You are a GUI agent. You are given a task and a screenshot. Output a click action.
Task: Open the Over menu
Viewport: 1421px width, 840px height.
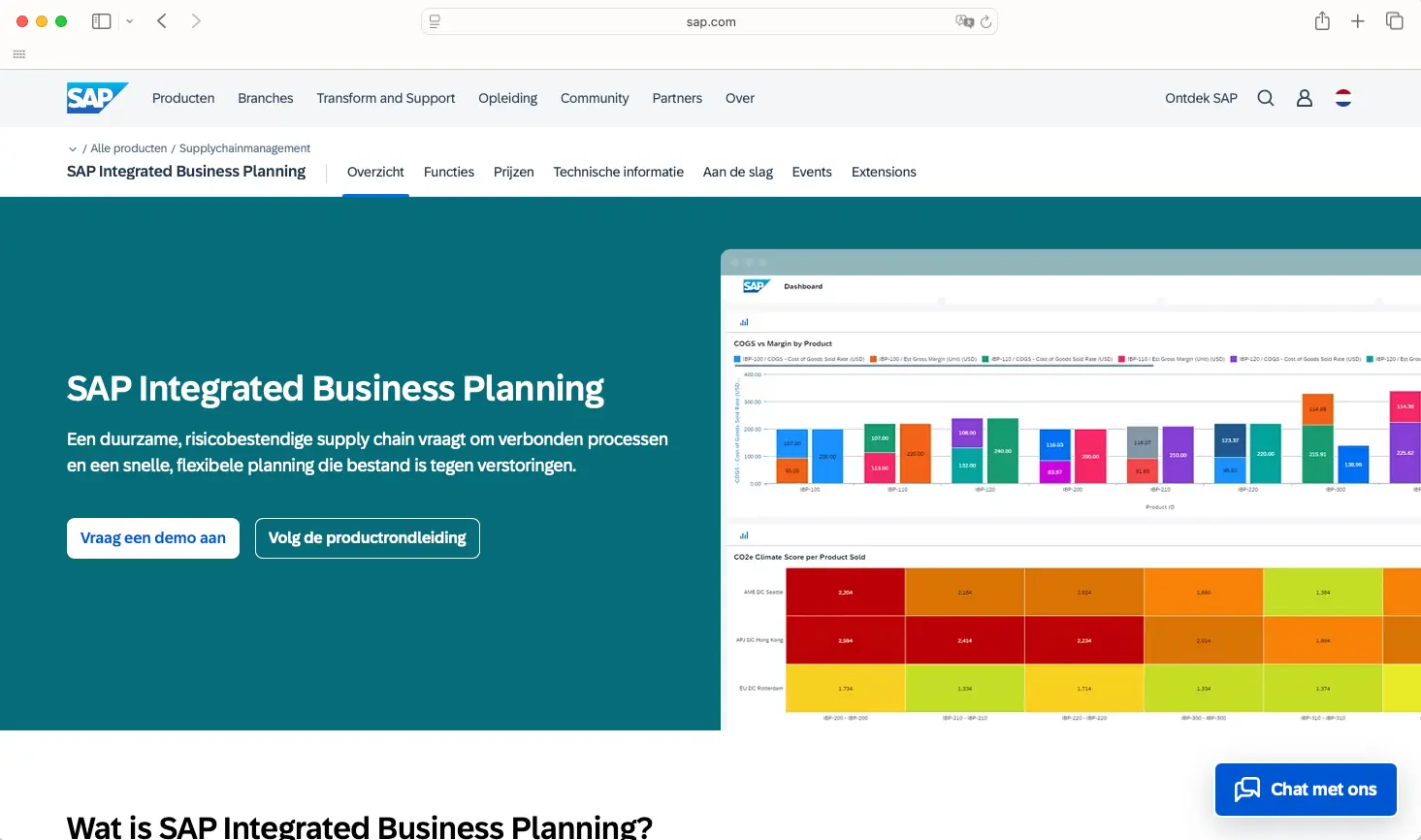click(740, 98)
